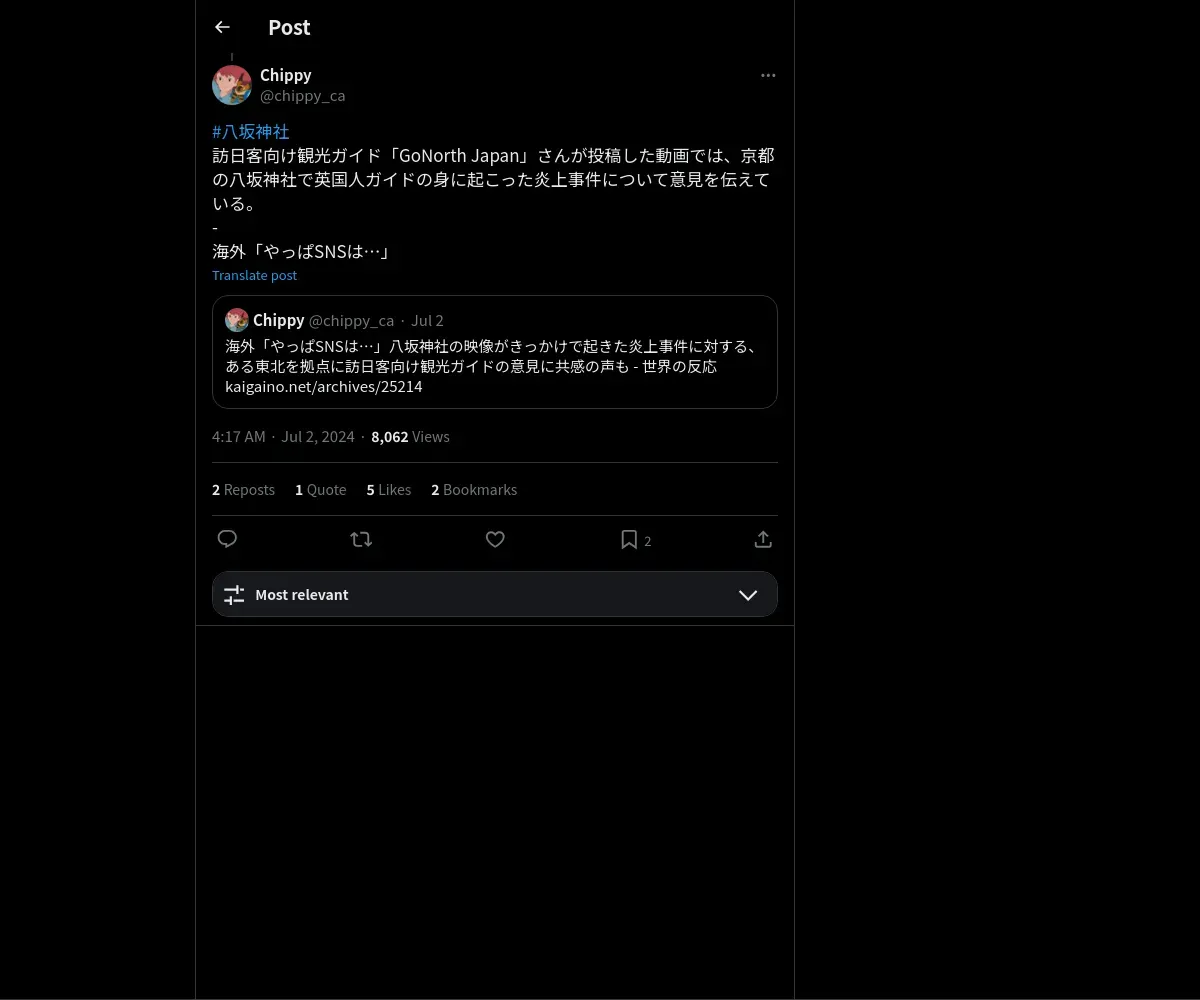Image resolution: width=1200 pixels, height=1000 pixels.
Task: Open the Most relevant sort dropdown
Action: point(495,594)
